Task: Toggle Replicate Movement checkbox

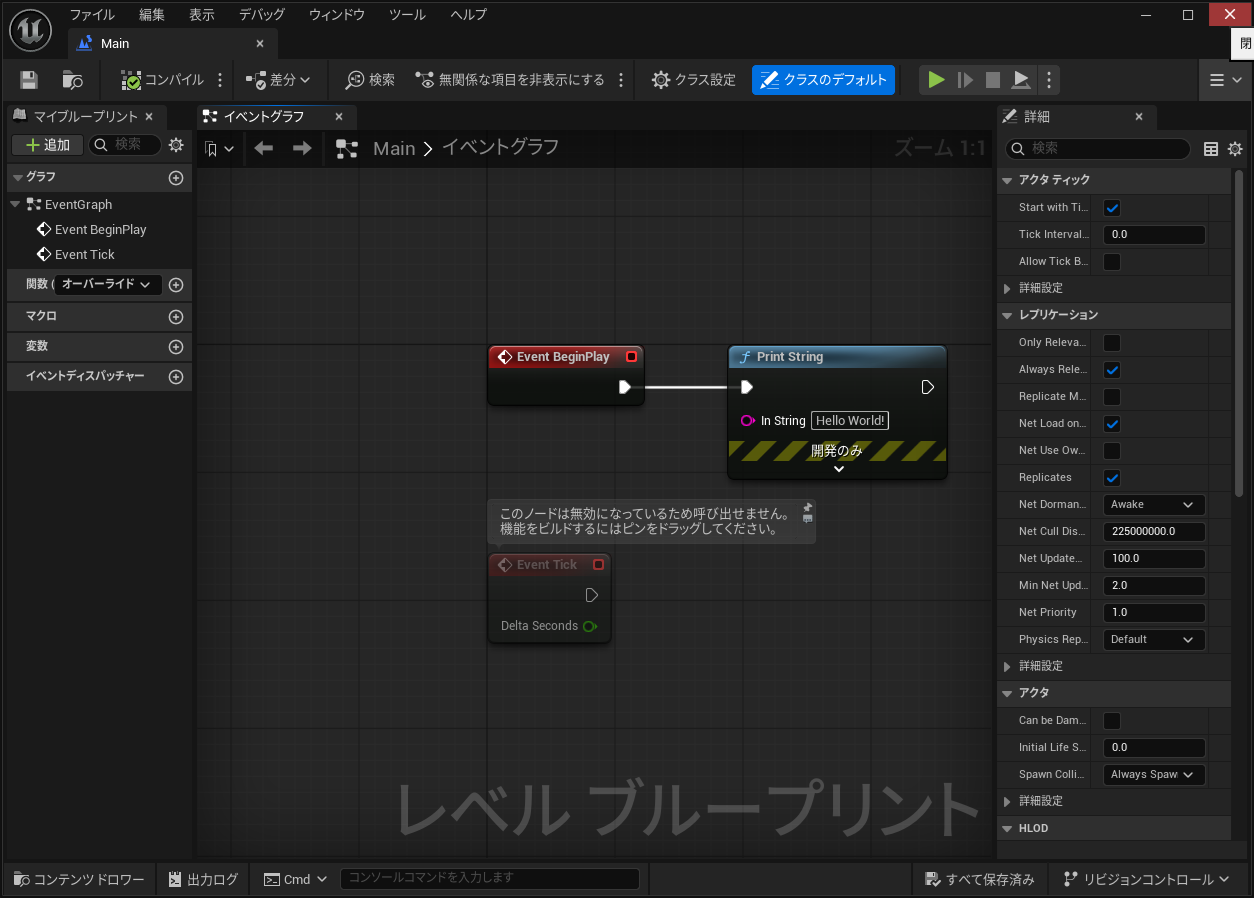Action: coord(1112,397)
